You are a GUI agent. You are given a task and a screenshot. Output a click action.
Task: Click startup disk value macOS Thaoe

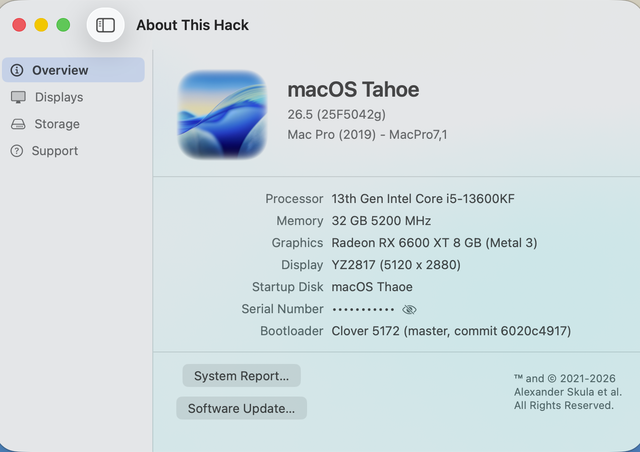pyautogui.click(x=372, y=287)
